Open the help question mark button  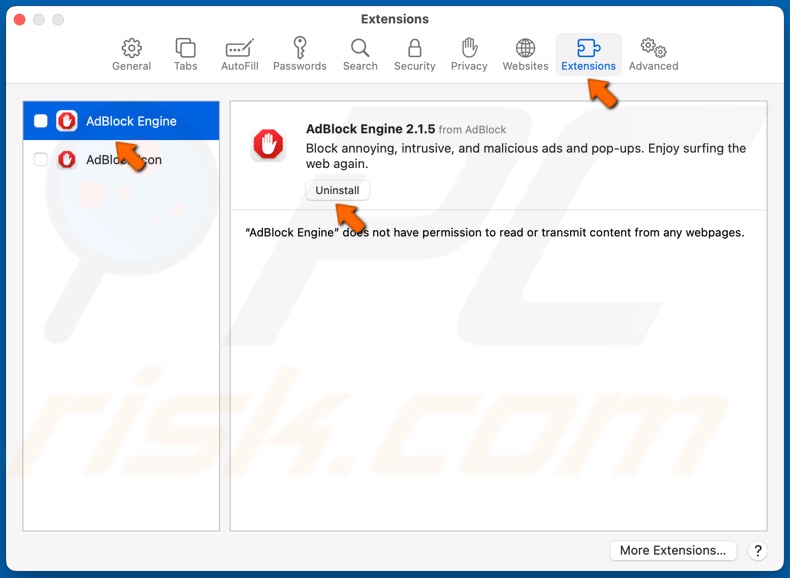click(758, 550)
